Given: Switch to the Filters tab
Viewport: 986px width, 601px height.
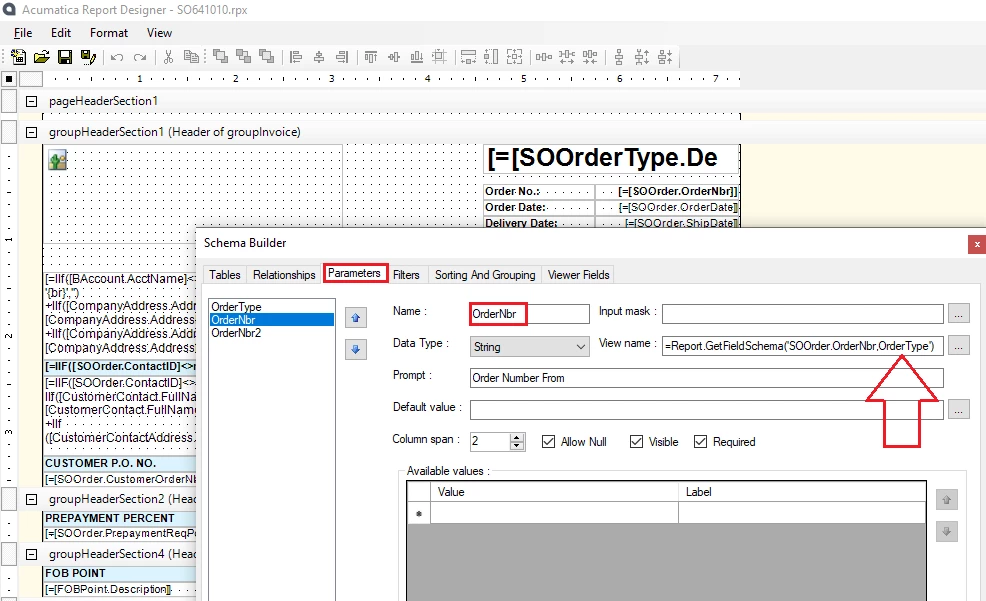Looking at the screenshot, I should pos(406,275).
